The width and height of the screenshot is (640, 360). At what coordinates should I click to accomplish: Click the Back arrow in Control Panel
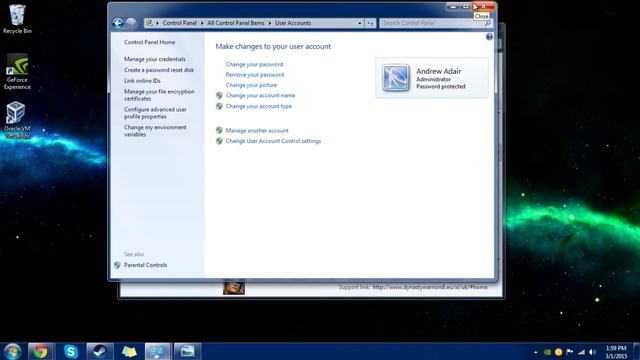pos(118,23)
